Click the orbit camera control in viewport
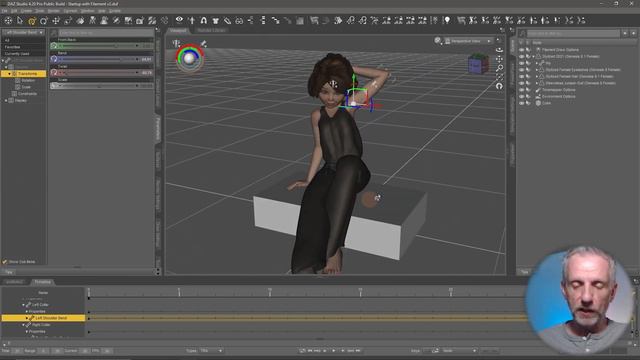640x360 pixels. tap(499, 50)
